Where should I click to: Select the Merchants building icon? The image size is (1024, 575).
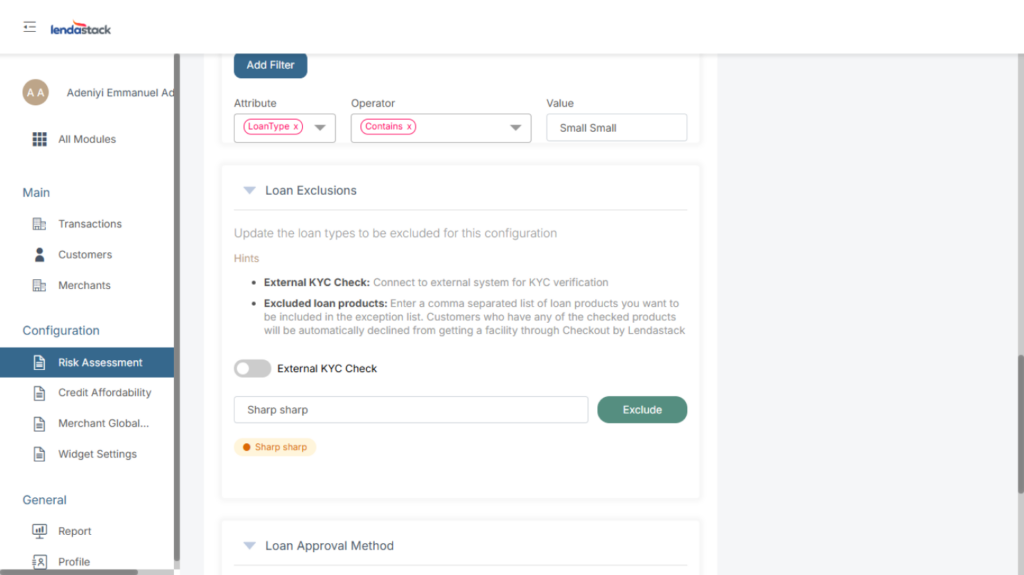coord(40,286)
